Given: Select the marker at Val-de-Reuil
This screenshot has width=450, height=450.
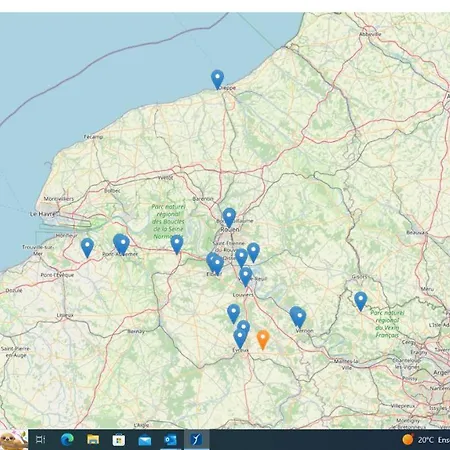Looking at the screenshot, I should (x=246, y=276).
